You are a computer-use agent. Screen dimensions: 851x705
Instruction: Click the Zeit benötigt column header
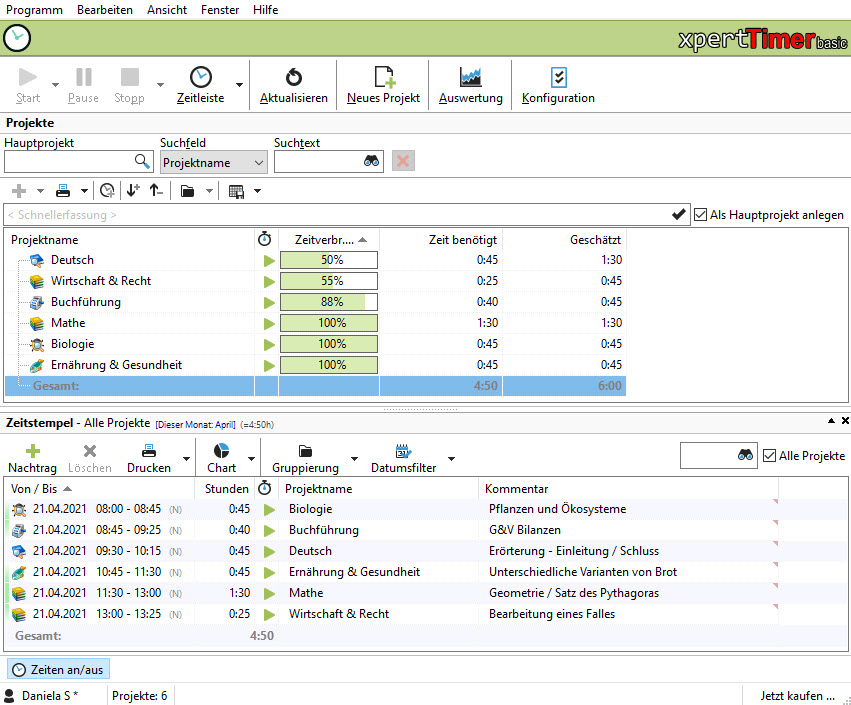[x=441, y=239]
